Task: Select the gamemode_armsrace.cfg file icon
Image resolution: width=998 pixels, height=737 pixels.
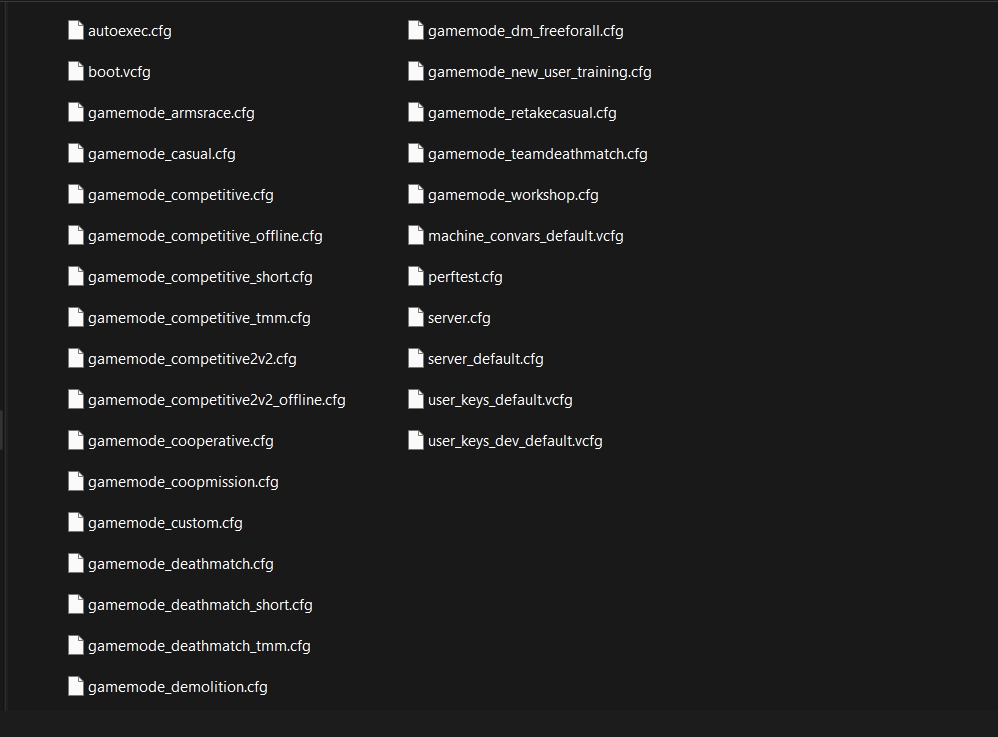Action: pos(76,112)
